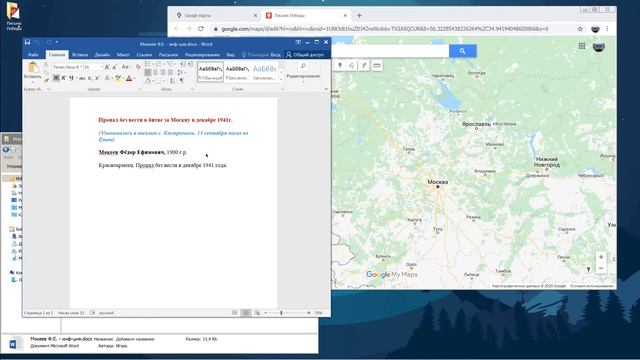Click the Sort icon in Word ribbon
The height and width of the screenshot is (360, 640).
point(172,80)
